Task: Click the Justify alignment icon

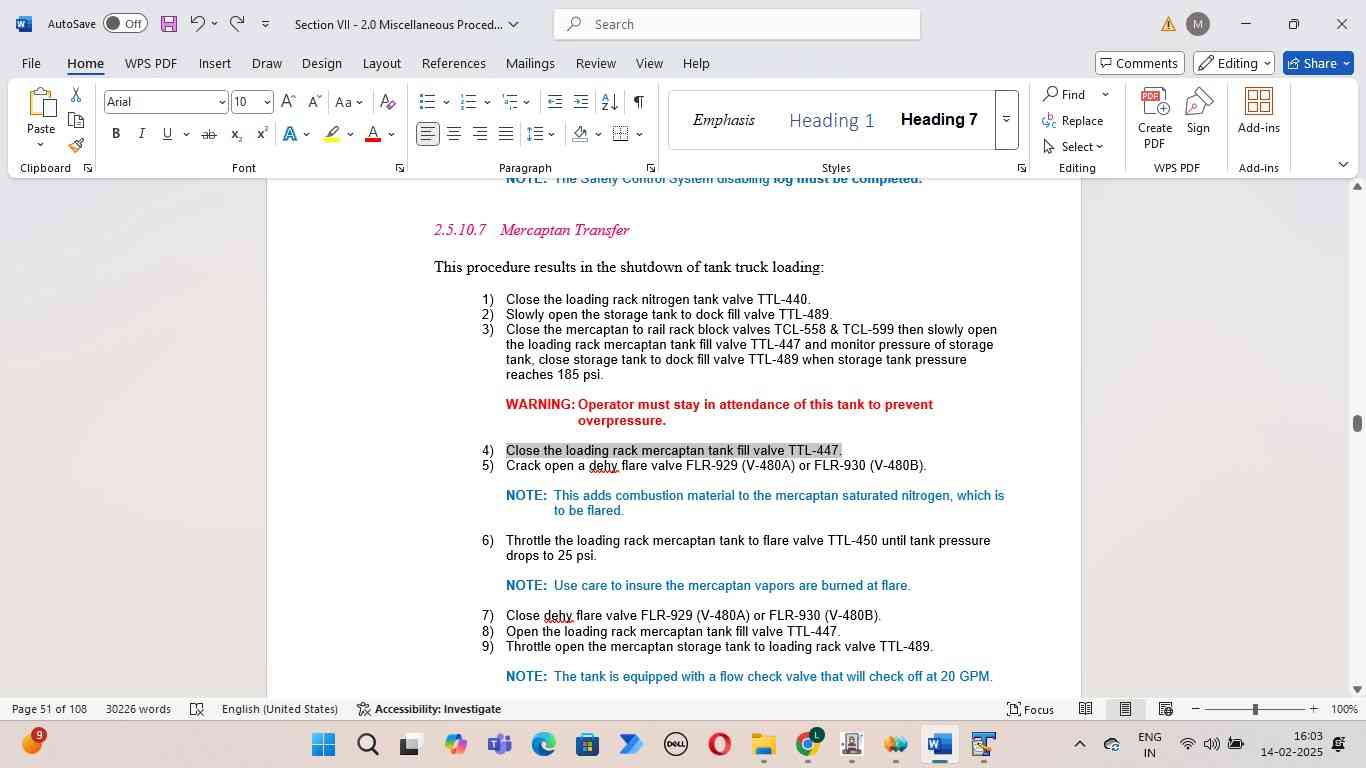Action: point(506,134)
